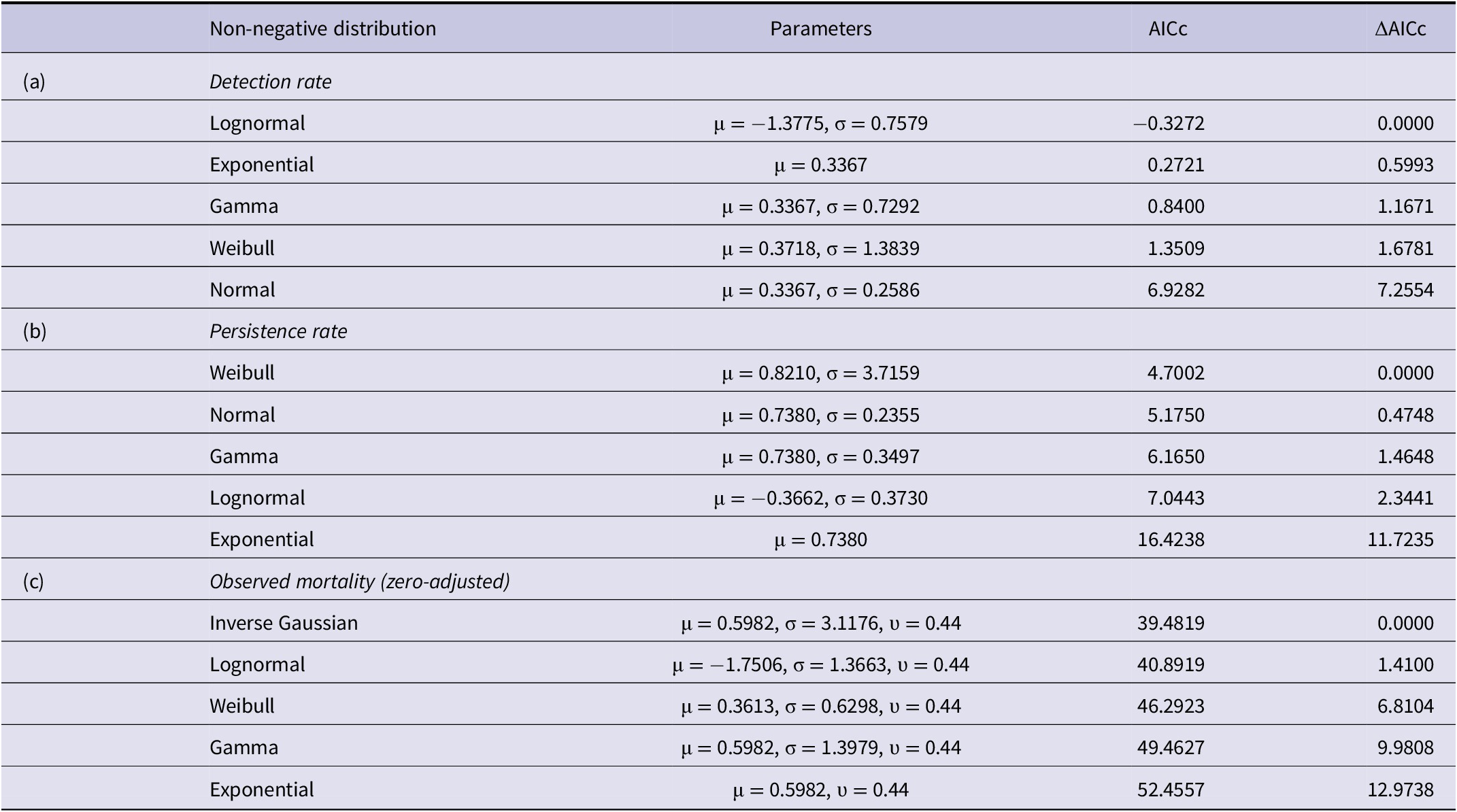Select the section label (a)

[34, 82]
